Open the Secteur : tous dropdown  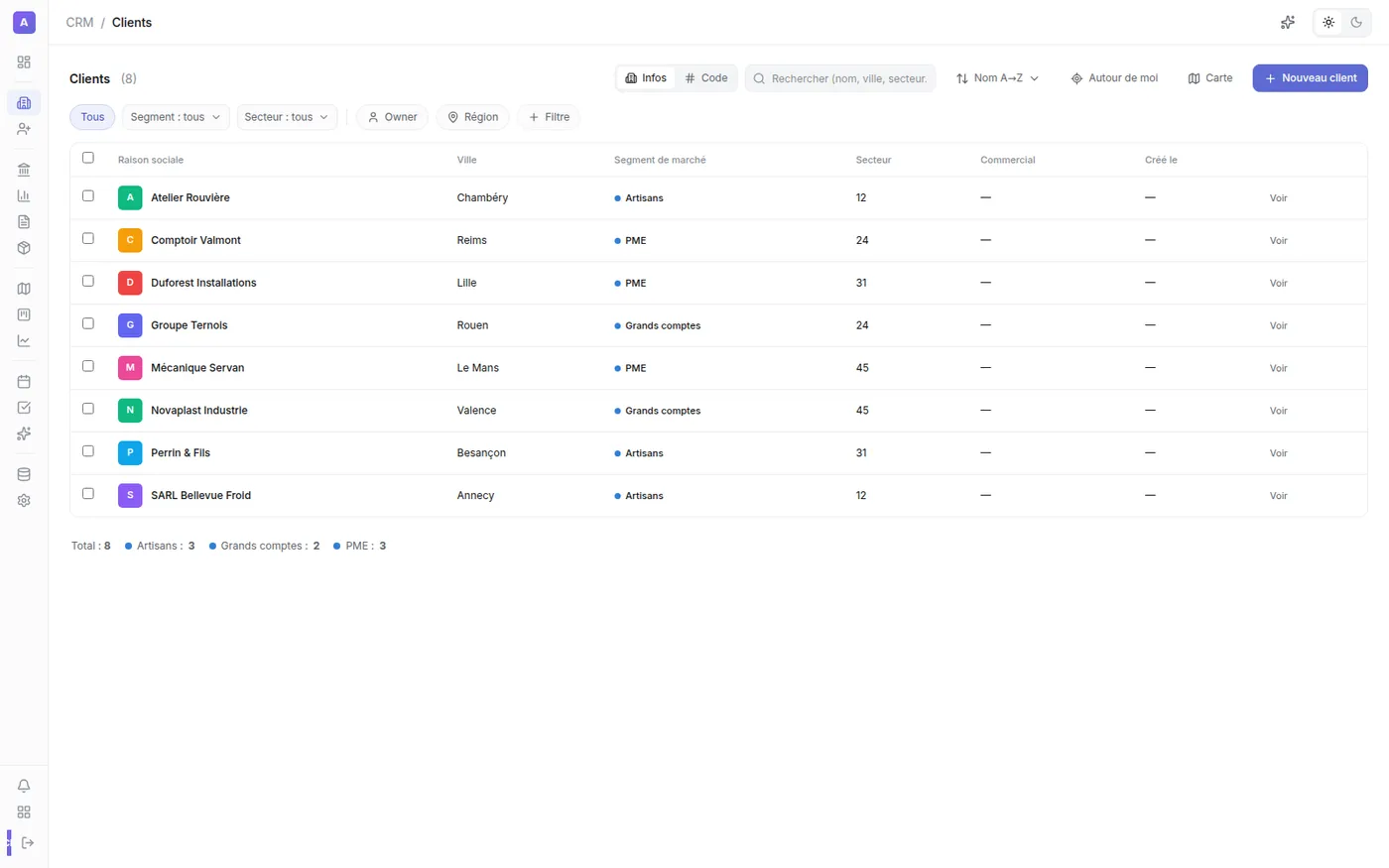point(287,117)
